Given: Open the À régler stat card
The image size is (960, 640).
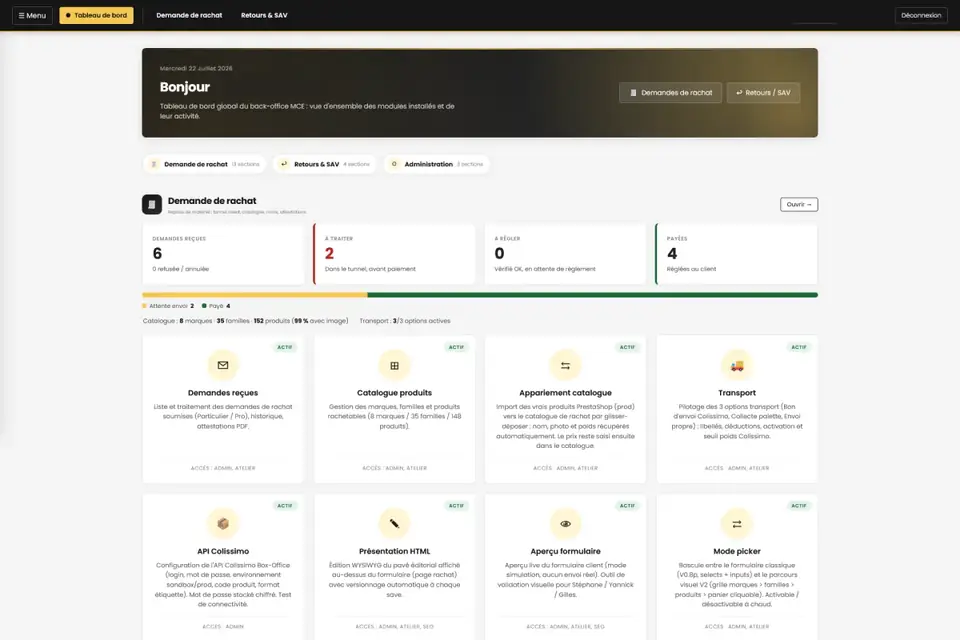Looking at the screenshot, I should [x=565, y=254].
